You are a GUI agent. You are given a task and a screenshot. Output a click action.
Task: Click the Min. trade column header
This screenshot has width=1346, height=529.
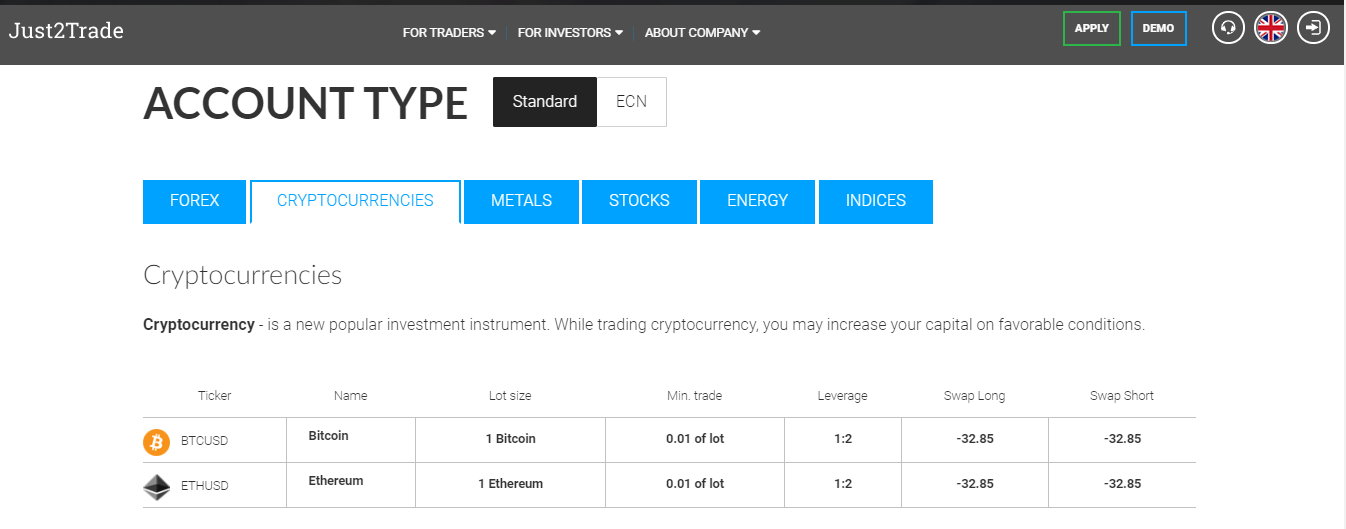[x=694, y=396]
